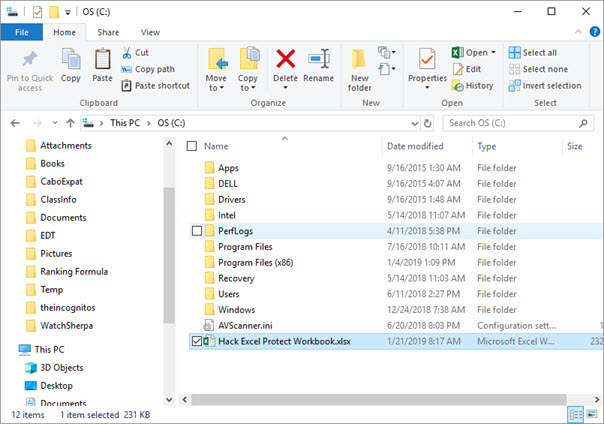This screenshot has width=604, height=424.
Task: Click the Properties checkmark icon
Action: 427,59
